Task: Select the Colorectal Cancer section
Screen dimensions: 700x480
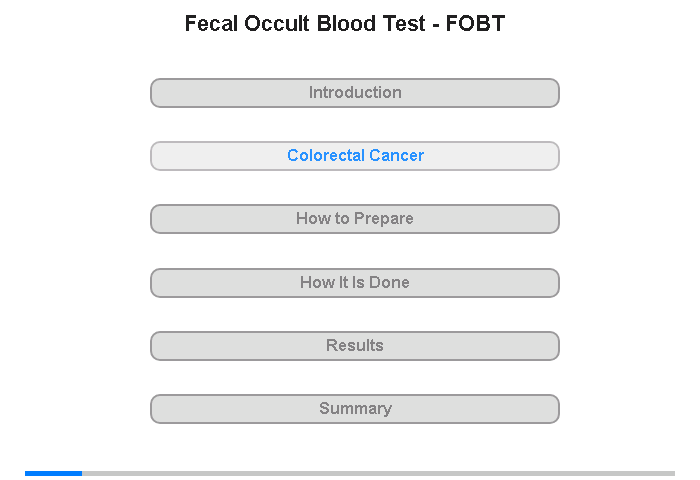Action: [355, 156]
